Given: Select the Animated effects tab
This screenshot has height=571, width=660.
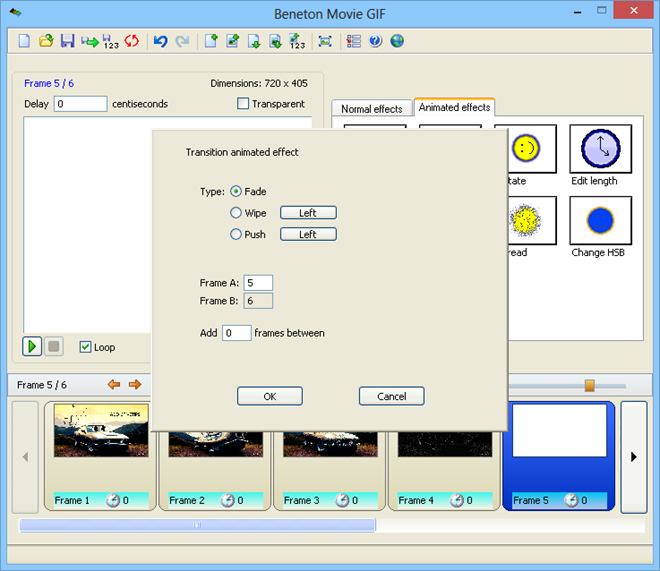Looking at the screenshot, I should 454,107.
